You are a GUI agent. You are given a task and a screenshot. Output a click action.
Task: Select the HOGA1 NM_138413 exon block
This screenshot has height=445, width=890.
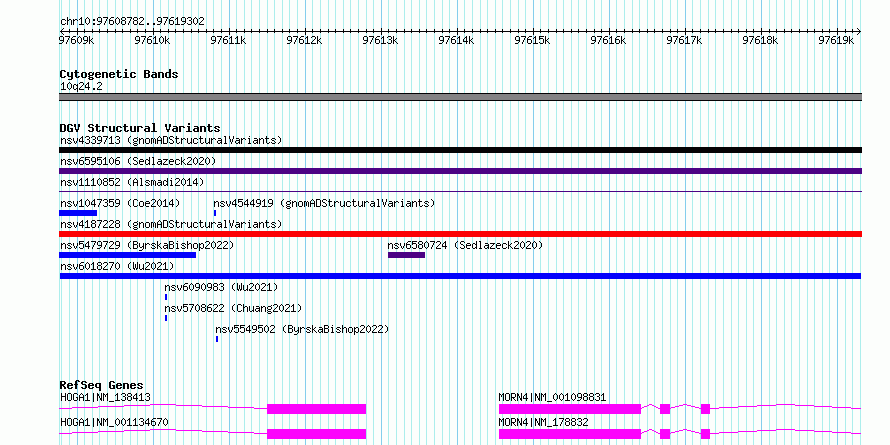pyautogui.click(x=317, y=409)
